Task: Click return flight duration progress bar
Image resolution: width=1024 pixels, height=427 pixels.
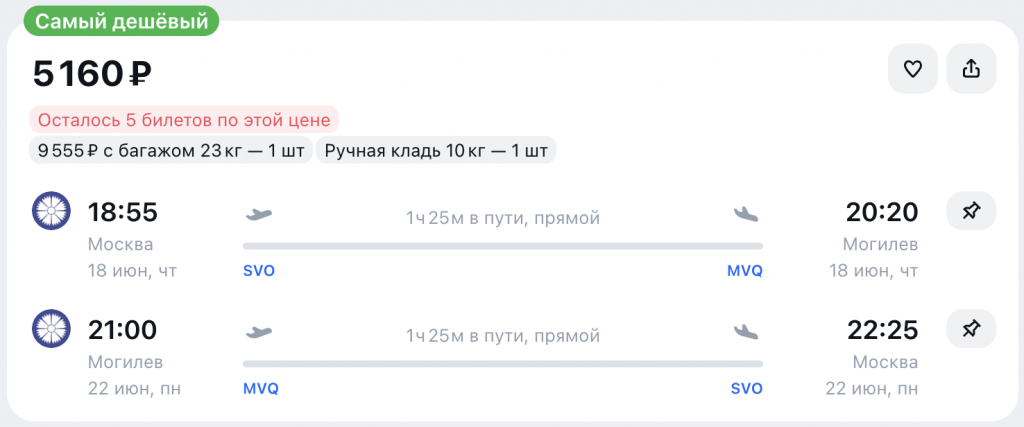Action: point(502,363)
